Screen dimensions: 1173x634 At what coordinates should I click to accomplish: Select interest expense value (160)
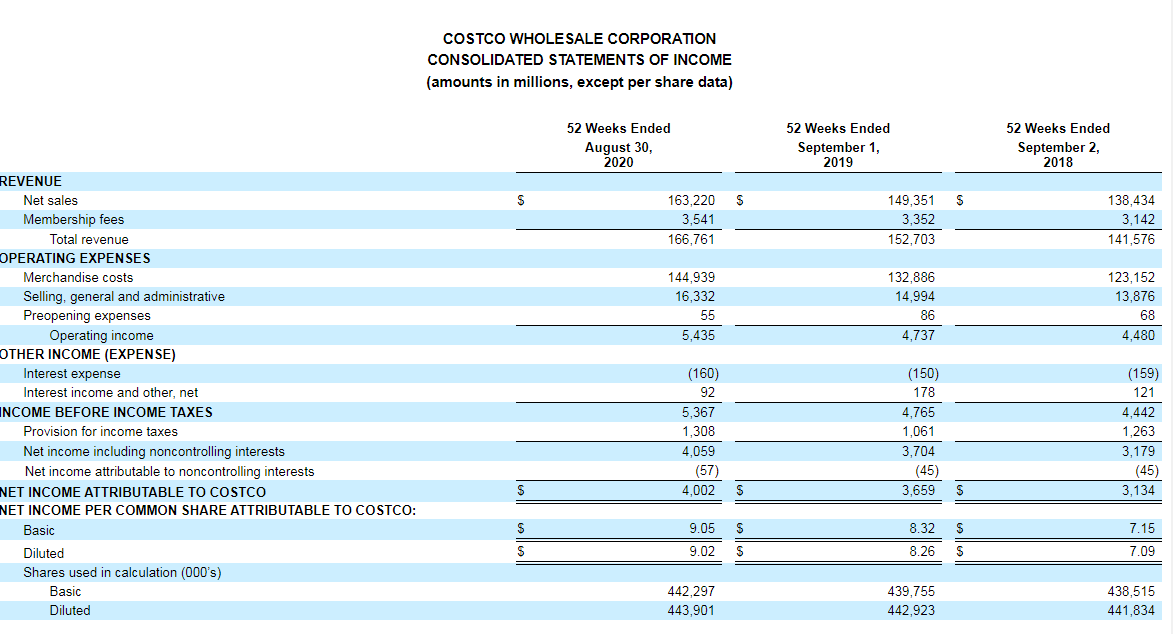tap(702, 374)
